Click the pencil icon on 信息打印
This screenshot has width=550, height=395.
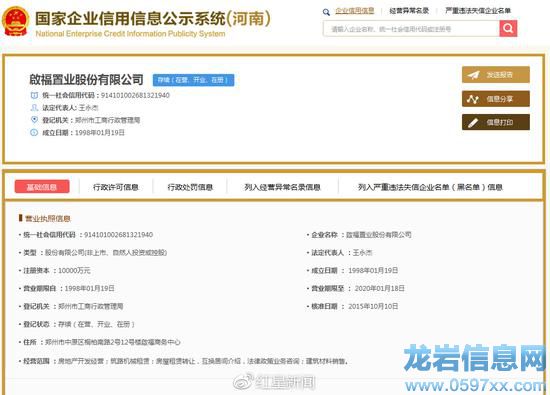point(473,122)
